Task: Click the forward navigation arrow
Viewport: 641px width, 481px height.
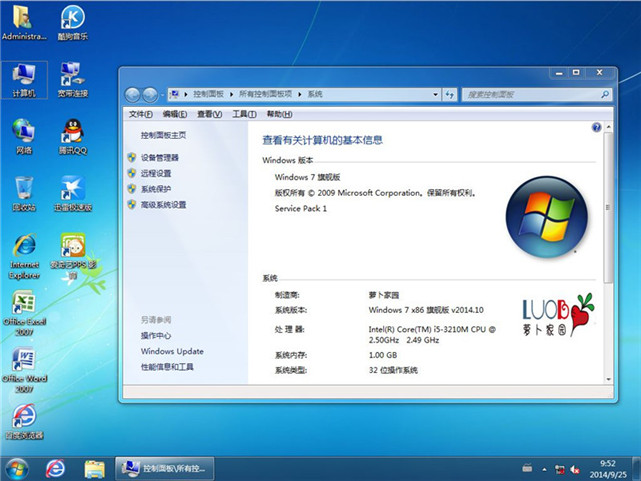Action: [150, 95]
